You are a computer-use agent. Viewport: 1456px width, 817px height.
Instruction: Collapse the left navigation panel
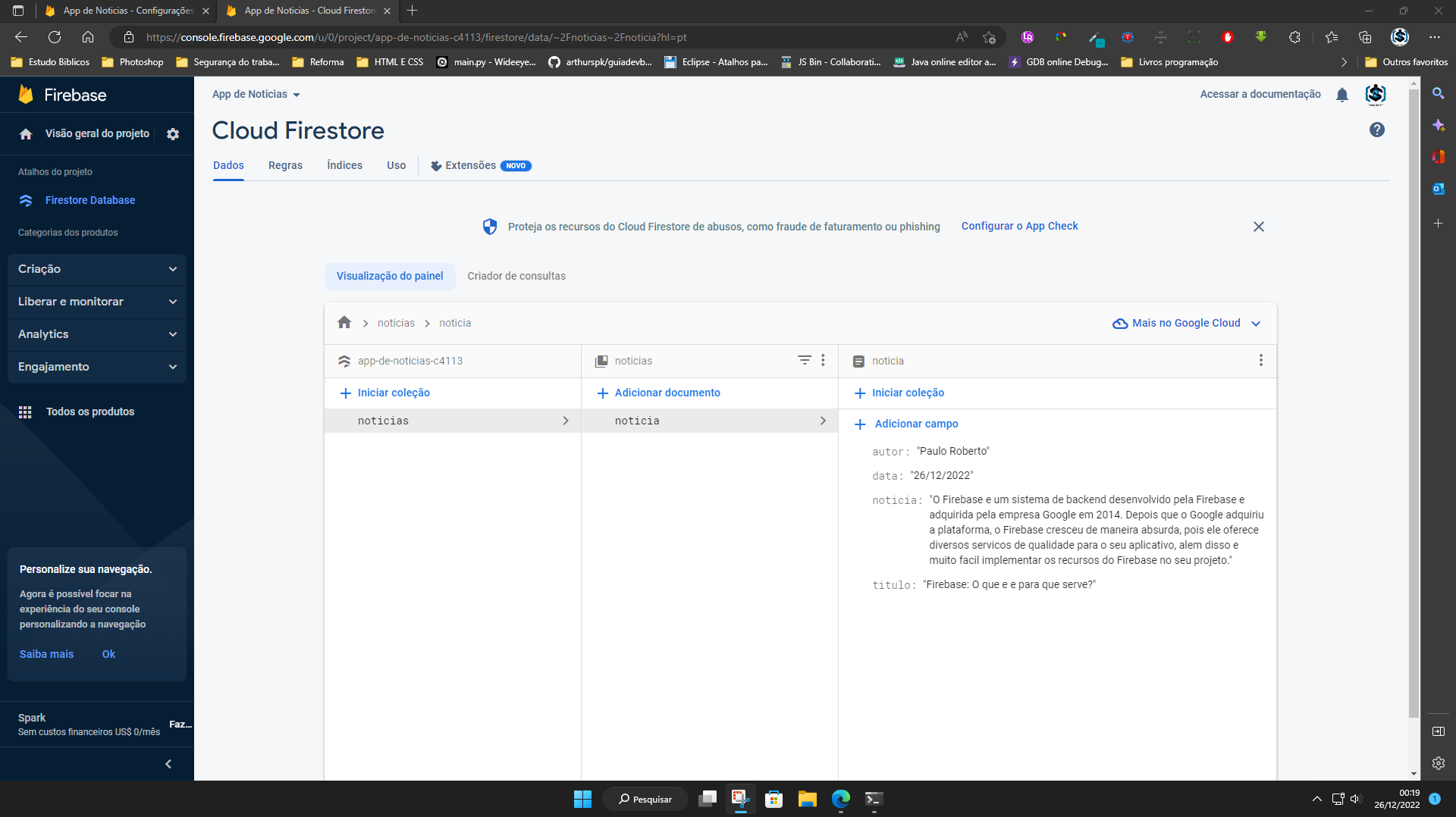[x=168, y=764]
